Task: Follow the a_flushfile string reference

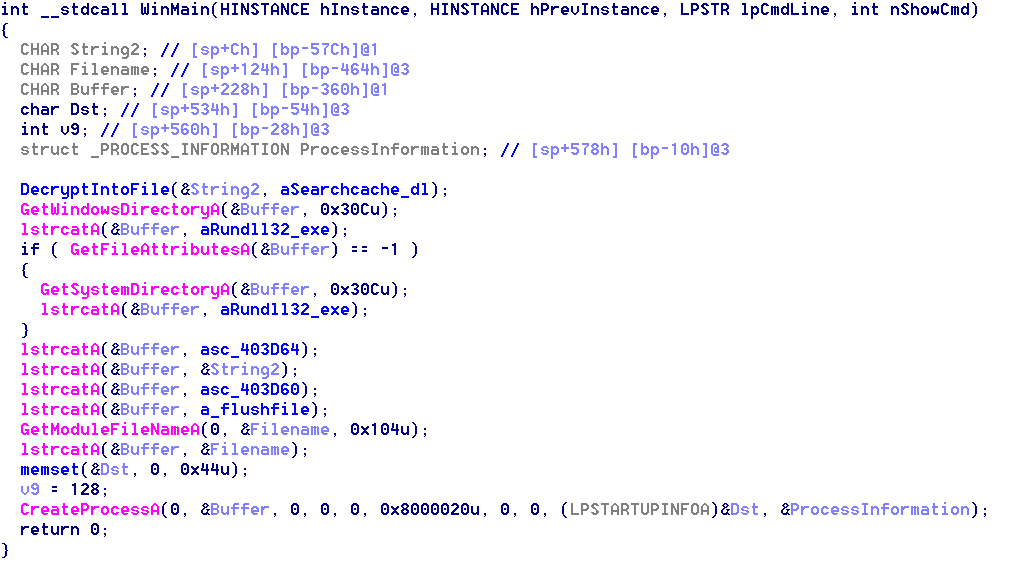Action: click(264, 410)
